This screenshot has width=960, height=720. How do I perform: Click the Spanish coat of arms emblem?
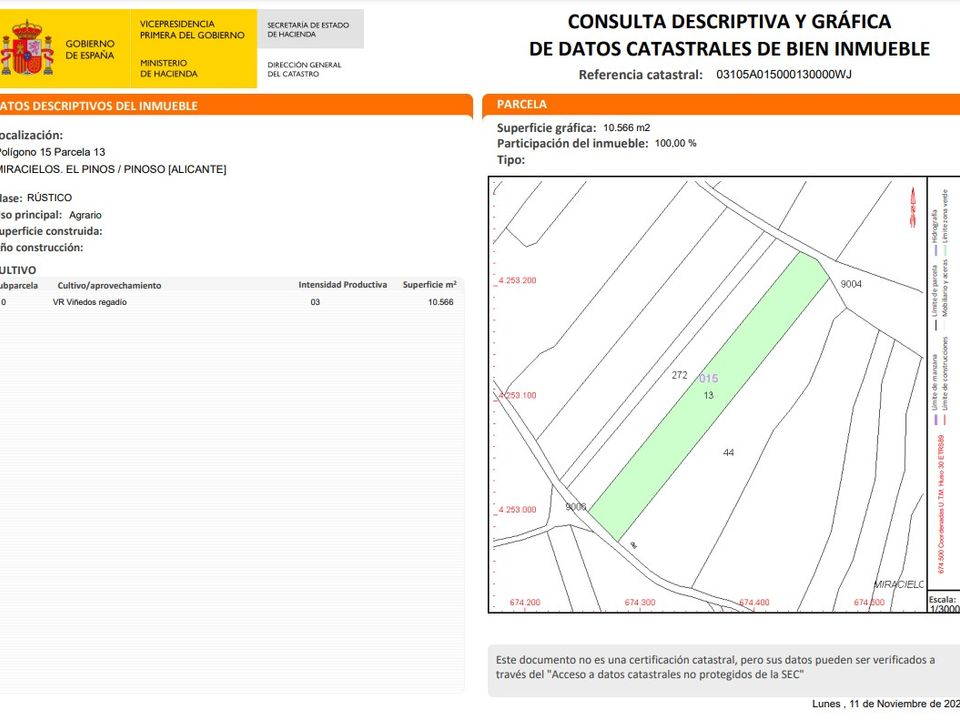click(26, 48)
